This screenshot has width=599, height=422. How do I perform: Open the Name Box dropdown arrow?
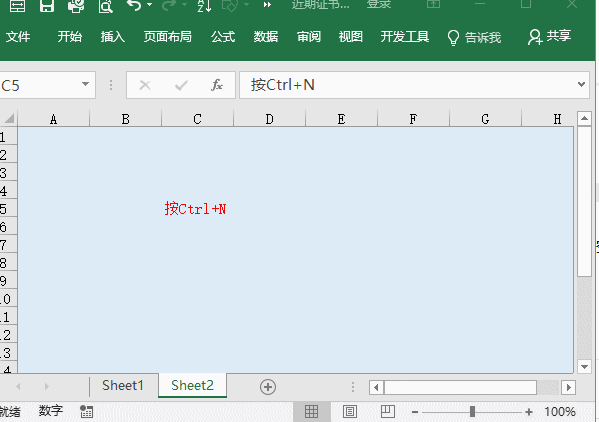pyautogui.click(x=86, y=84)
